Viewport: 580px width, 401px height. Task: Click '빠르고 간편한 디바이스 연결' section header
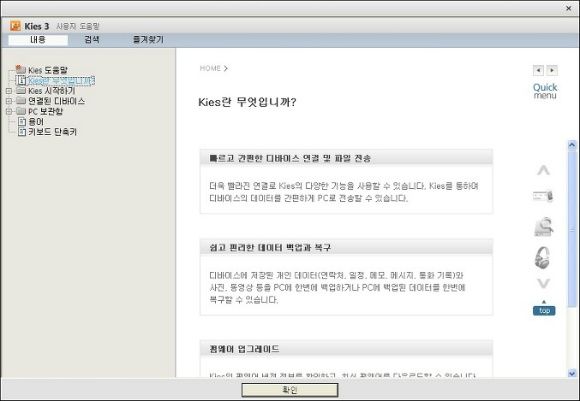(346, 158)
